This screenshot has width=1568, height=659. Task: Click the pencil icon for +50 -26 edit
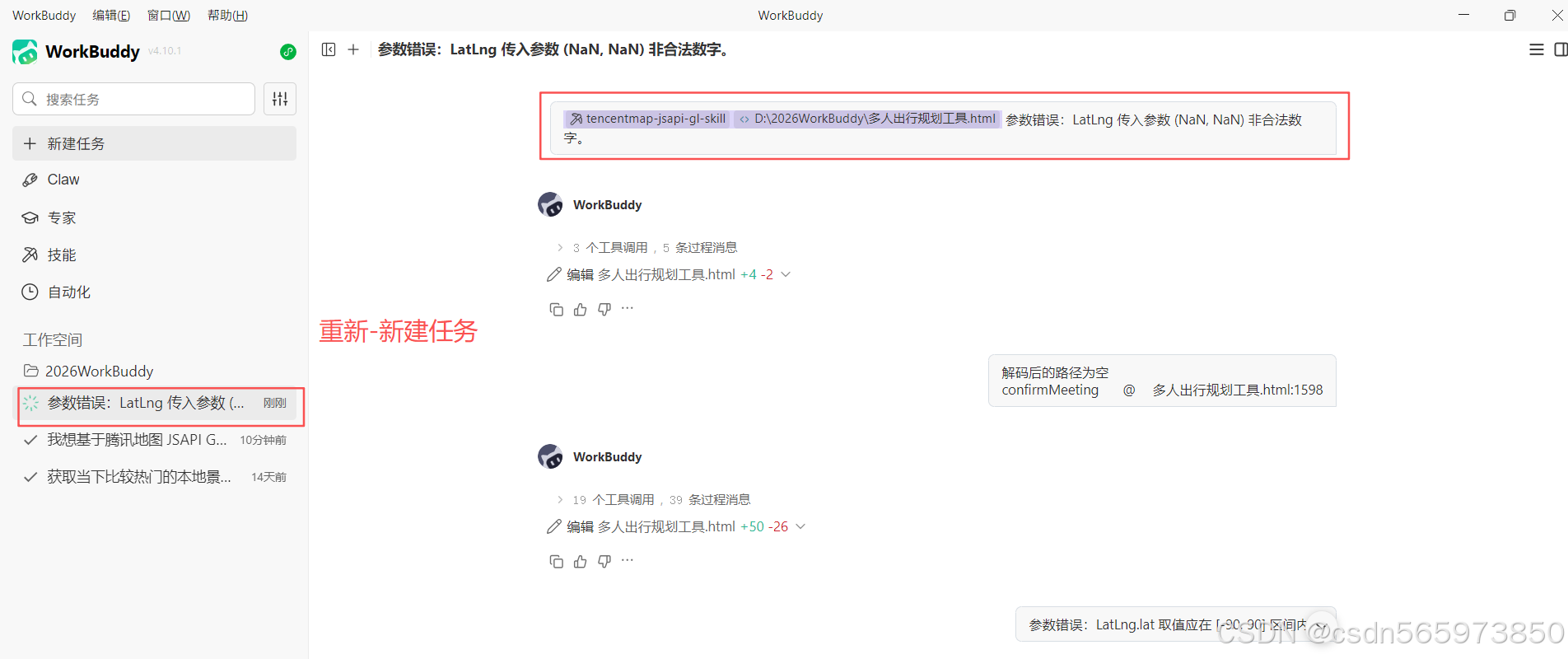pos(554,526)
